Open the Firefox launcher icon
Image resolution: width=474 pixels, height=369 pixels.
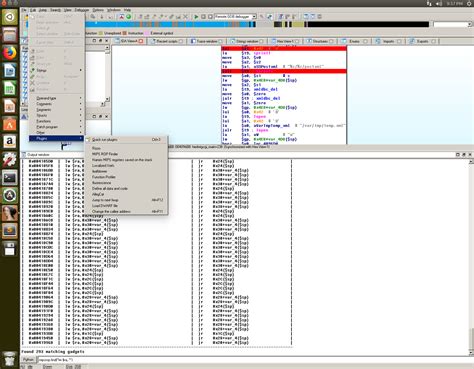coord(10,53)
